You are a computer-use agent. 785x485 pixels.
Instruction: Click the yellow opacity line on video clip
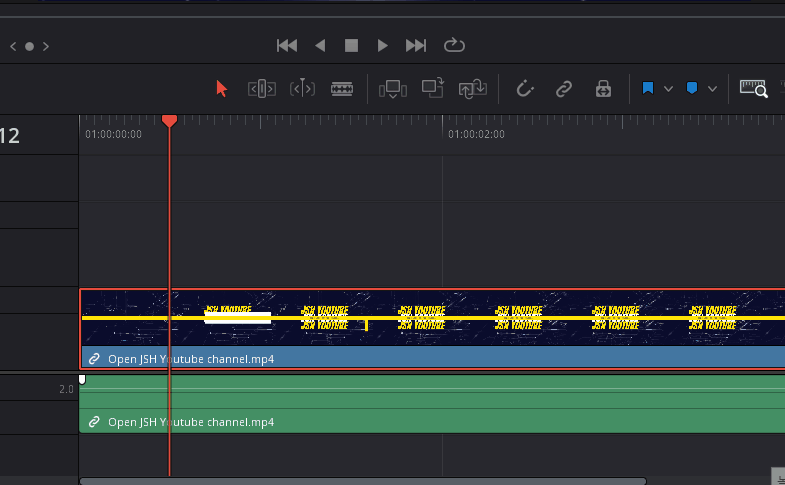[433, 318]
